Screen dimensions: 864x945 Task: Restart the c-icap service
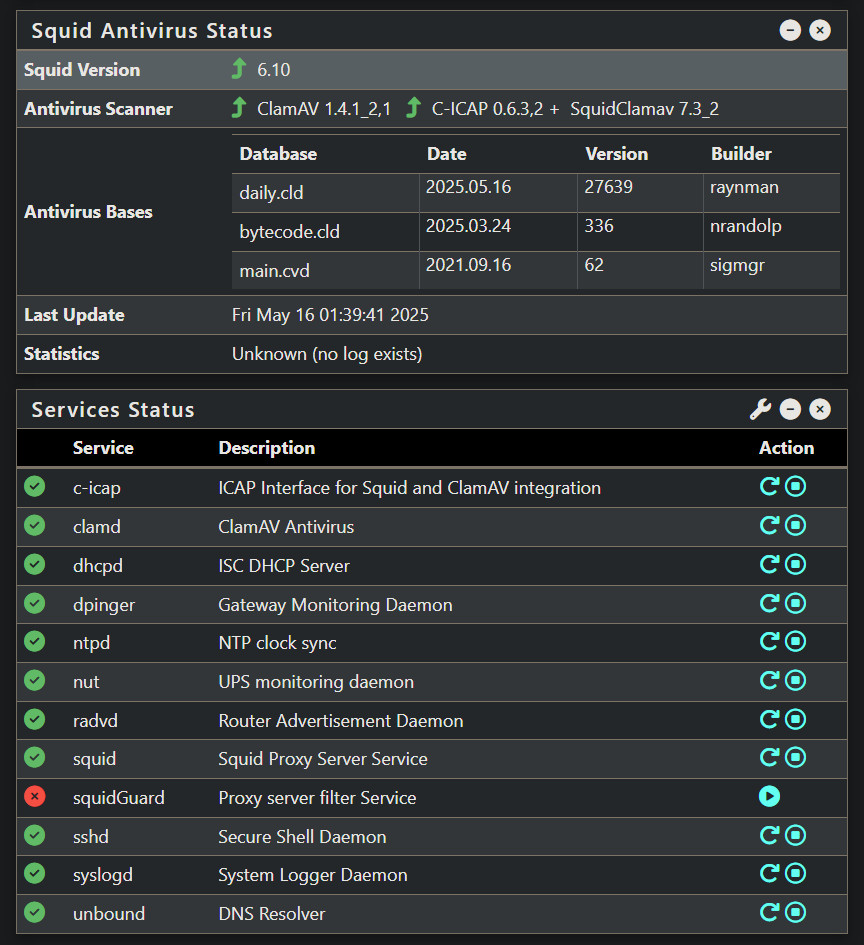769,486
